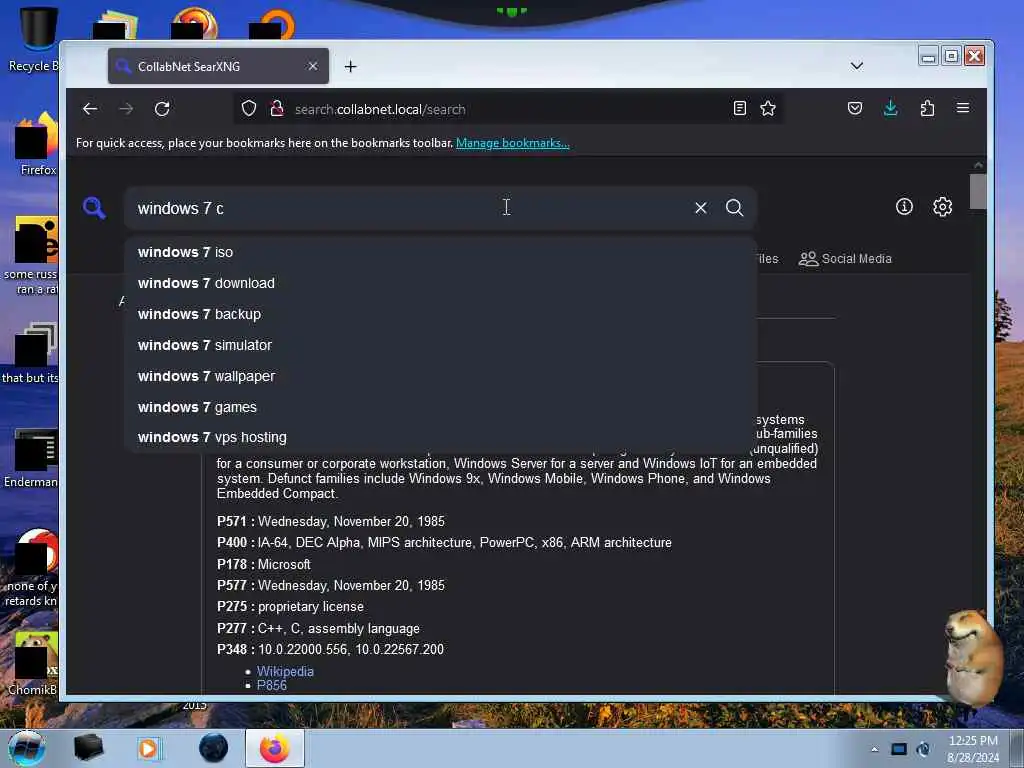This screenshot has height=768, width=1024.
Task: Click the P277 programming languages row
Action: (319, 628)
